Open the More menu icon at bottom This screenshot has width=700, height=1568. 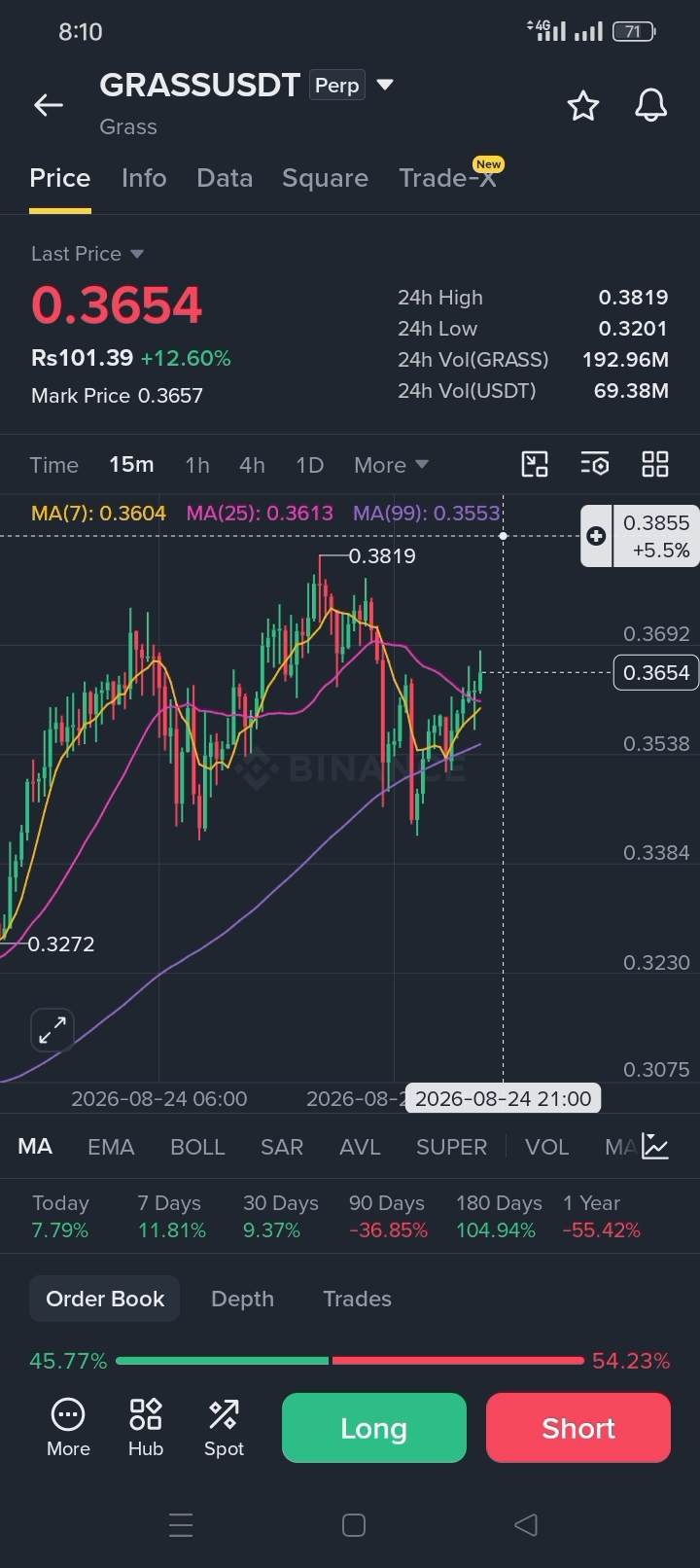pos(68,1427)
